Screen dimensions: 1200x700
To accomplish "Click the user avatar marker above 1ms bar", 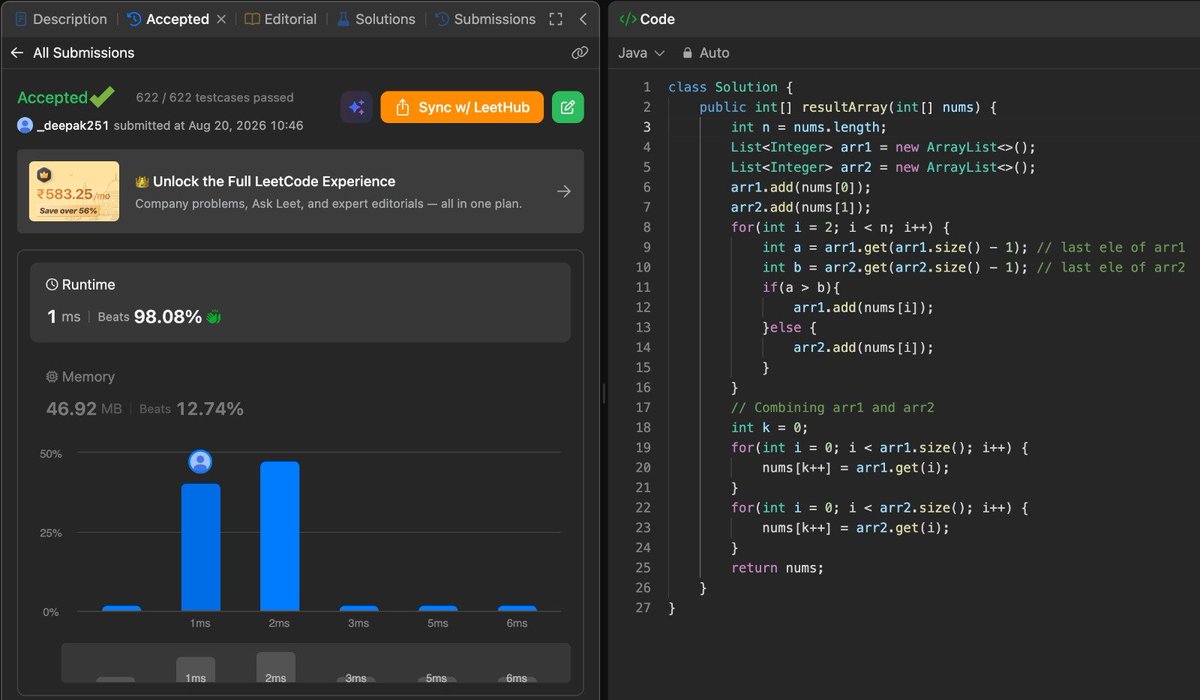I will [200, 461].
